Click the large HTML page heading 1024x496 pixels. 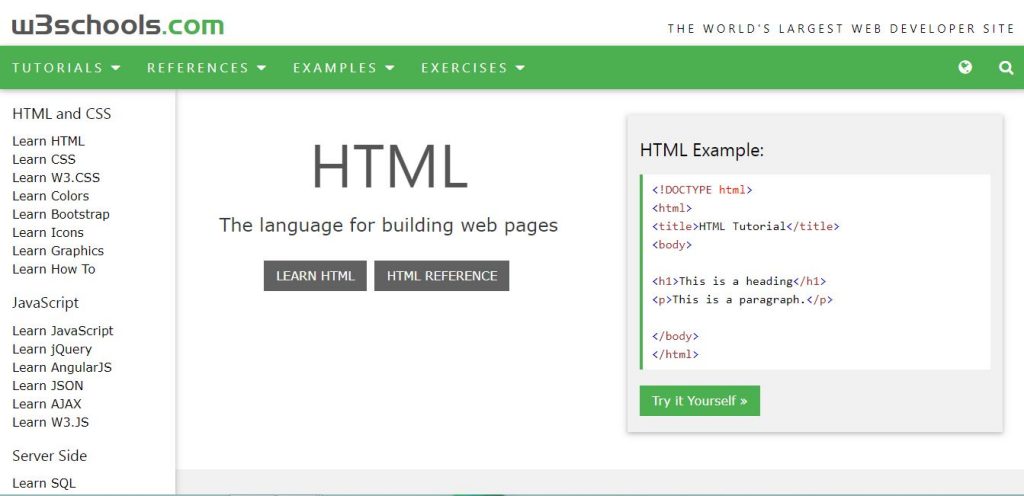click(x=389, y=166)
